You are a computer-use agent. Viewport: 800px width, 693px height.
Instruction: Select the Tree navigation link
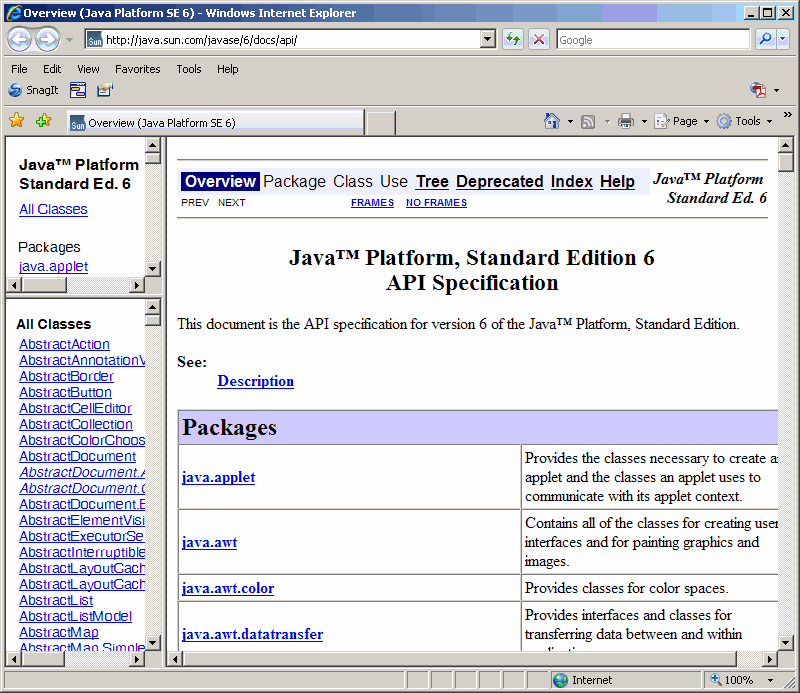pyautogui.click(x=432, y=181)
